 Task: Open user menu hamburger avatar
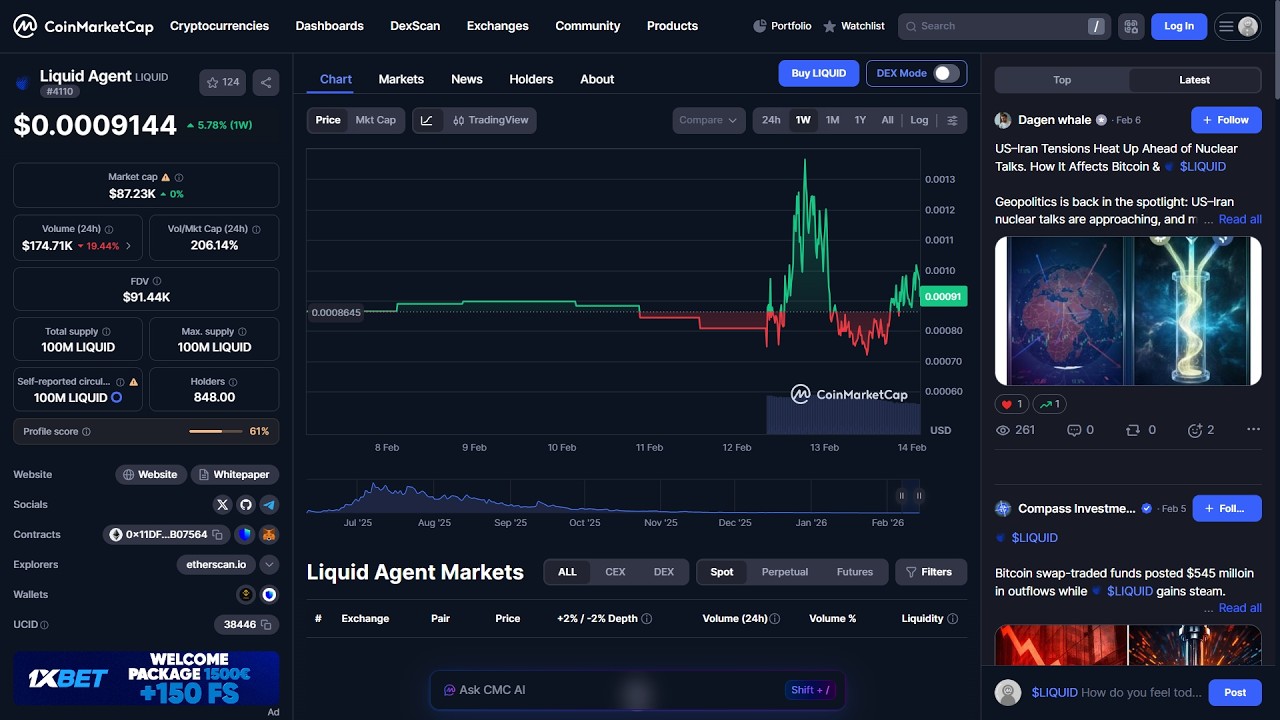click(x=1237, y=26)
